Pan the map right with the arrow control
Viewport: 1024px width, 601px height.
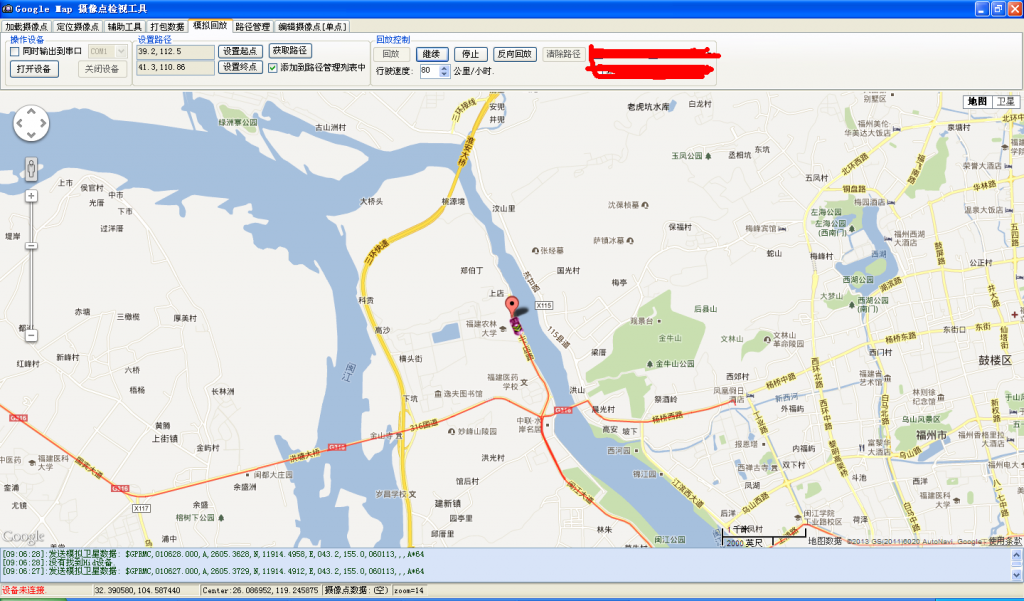pos(43,124)
